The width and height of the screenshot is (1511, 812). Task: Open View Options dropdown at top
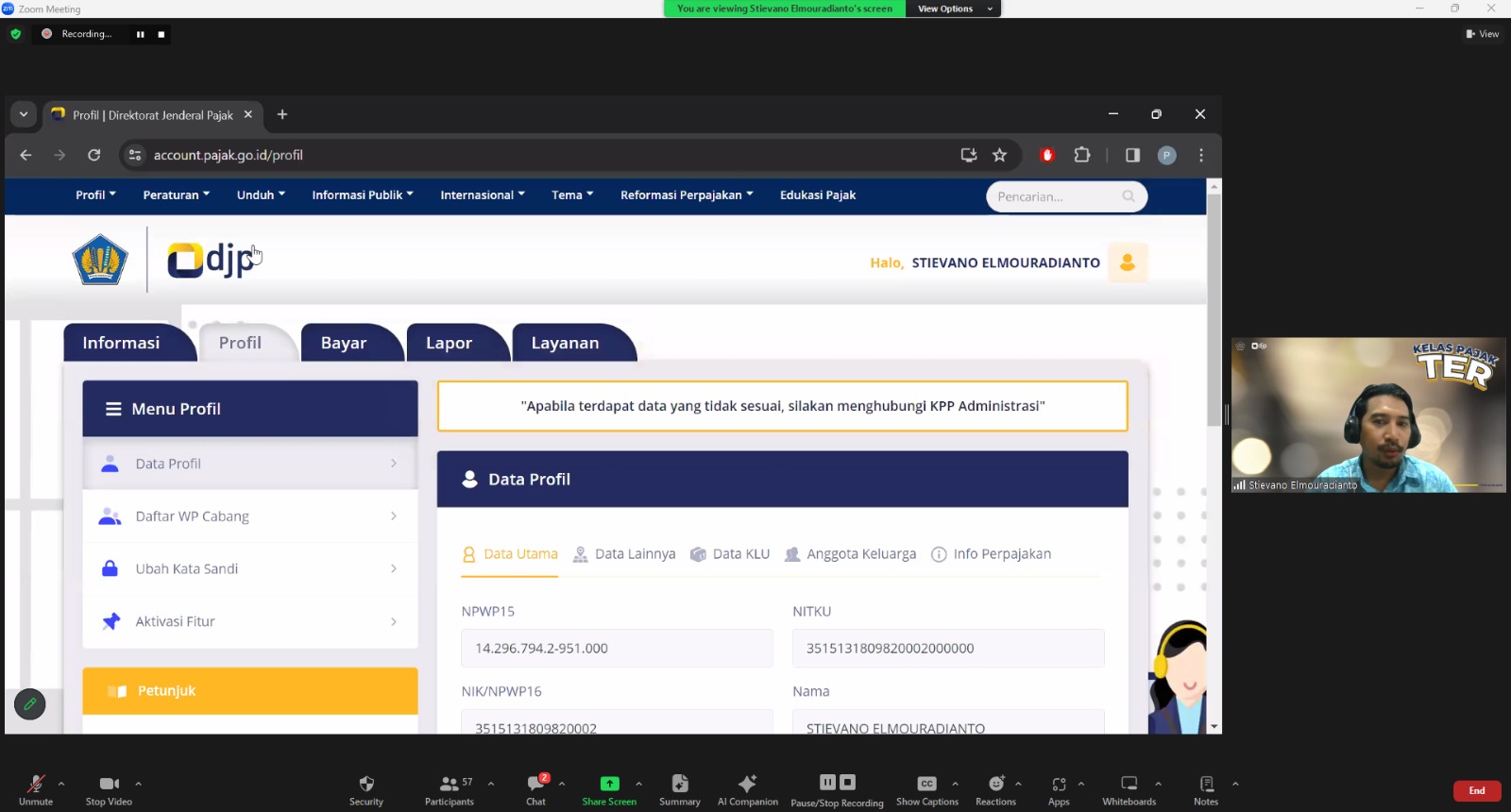pos(952,8)
